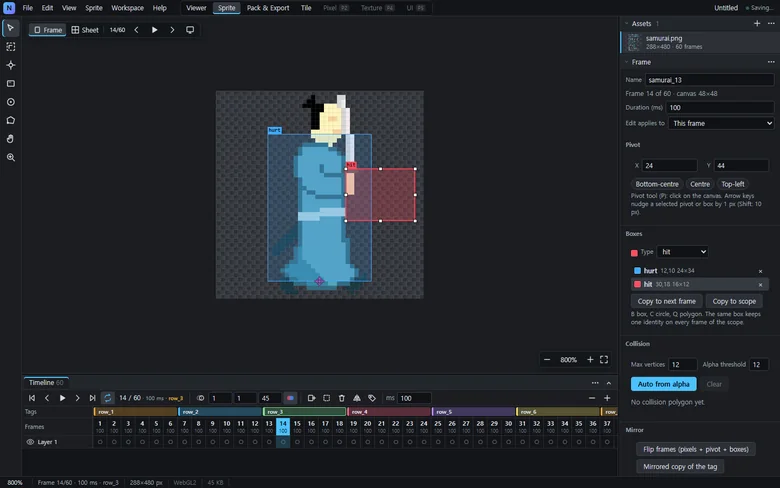780x488 pixels.
Task: Add a new asset with the plus icon
Action: [757, 23]
